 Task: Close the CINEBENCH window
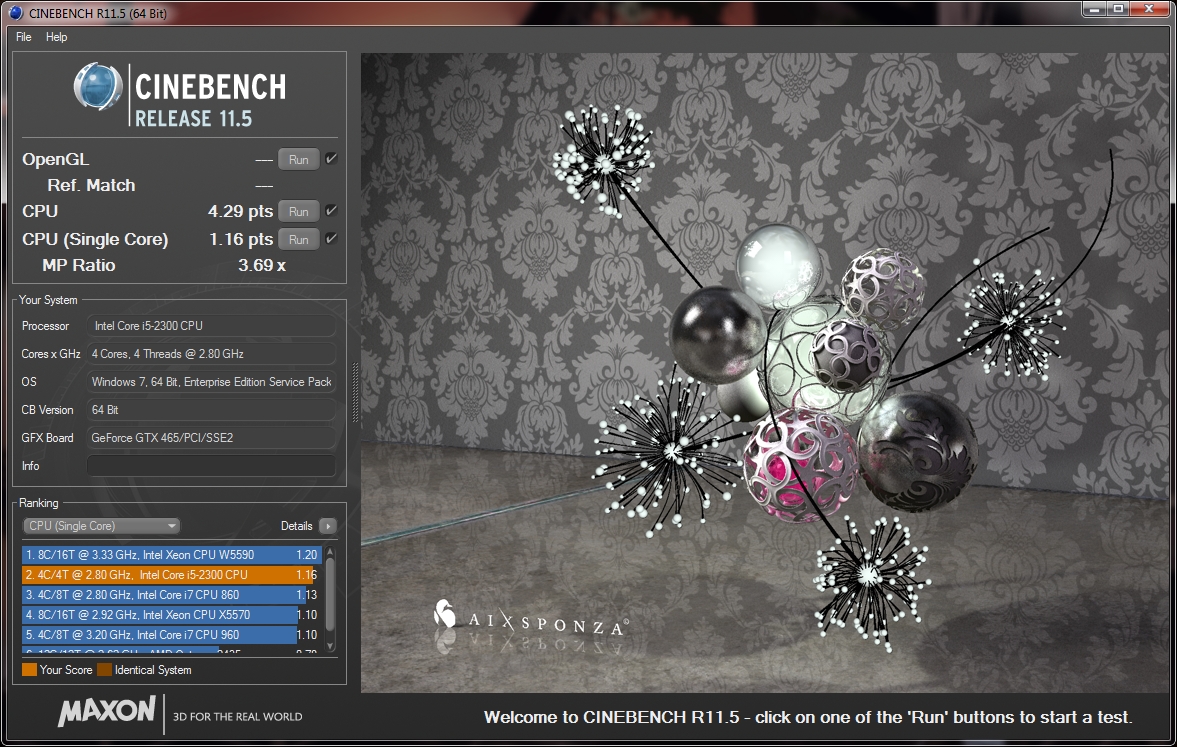(1149, 9)
